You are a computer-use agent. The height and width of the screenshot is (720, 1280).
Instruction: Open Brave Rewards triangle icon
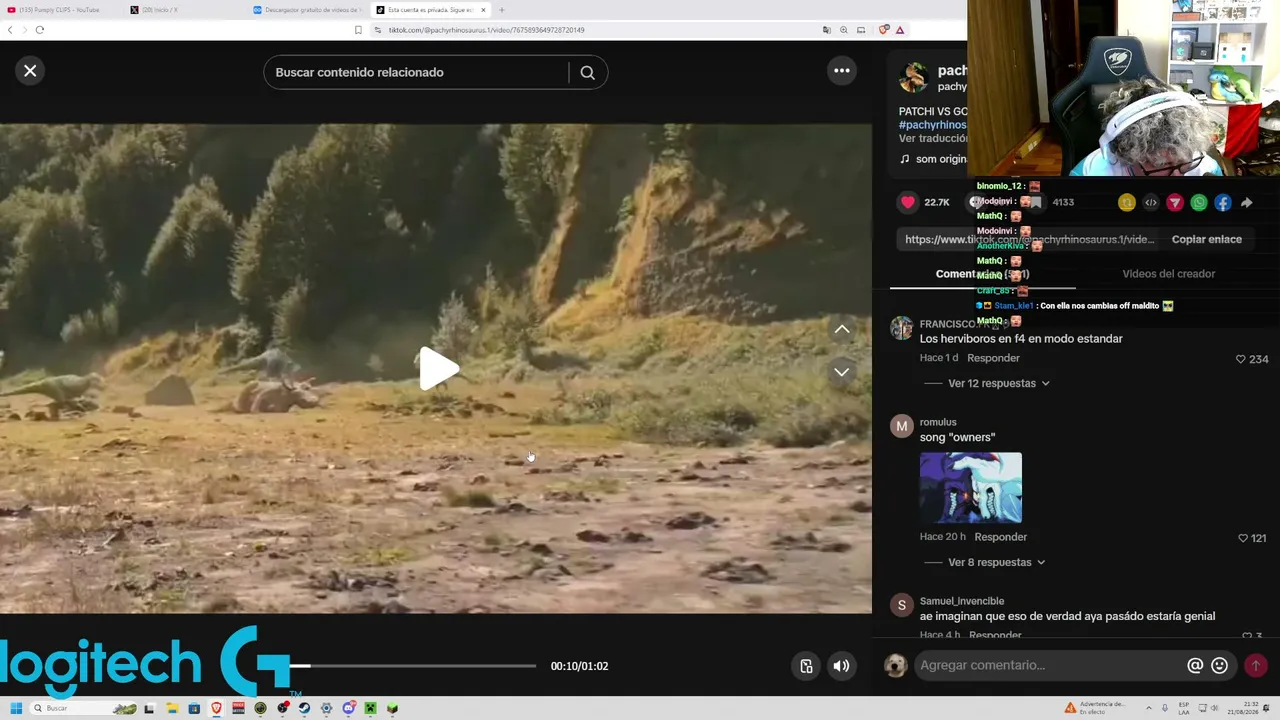click(x=900, y=30)
